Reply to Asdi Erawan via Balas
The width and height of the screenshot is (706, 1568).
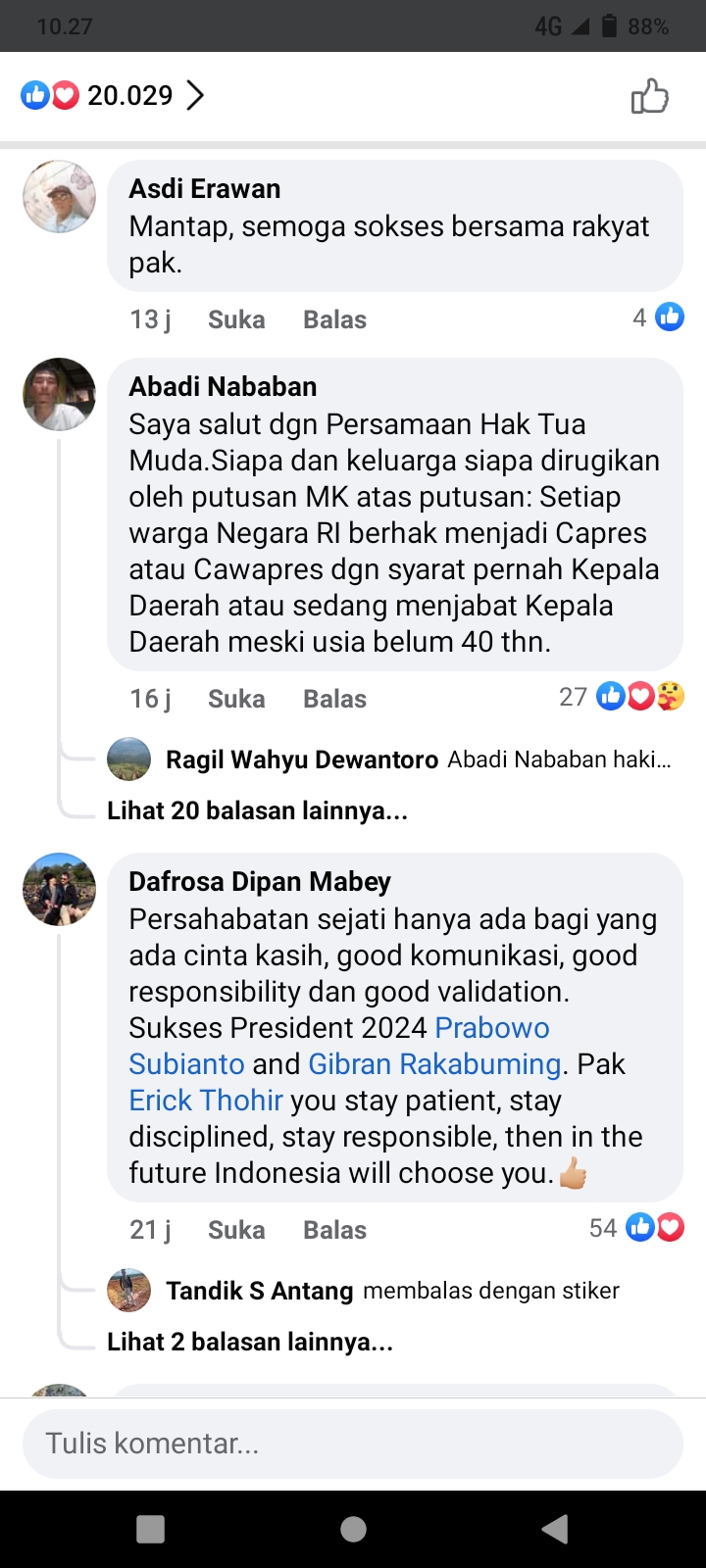point(334,319)
